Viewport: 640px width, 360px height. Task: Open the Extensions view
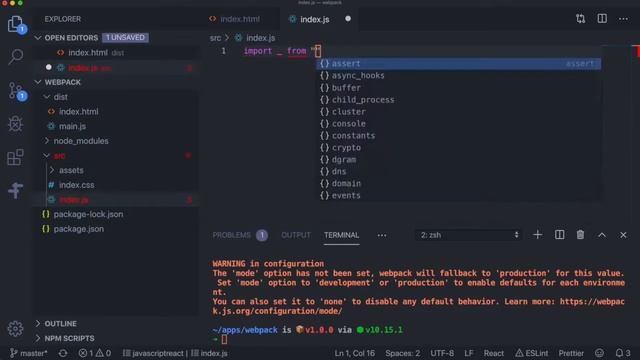coord(16,157)
